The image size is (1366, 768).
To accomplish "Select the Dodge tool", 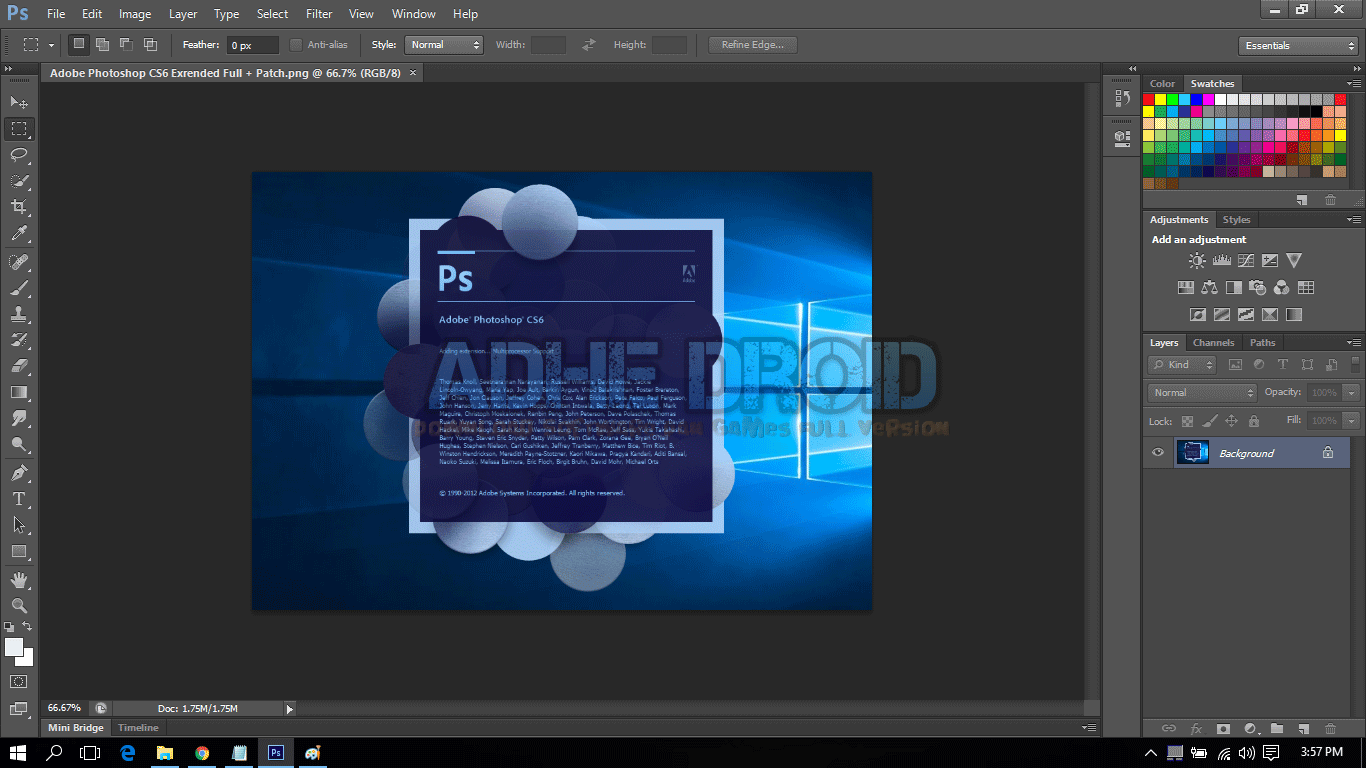I will click(x=19, y=444).
